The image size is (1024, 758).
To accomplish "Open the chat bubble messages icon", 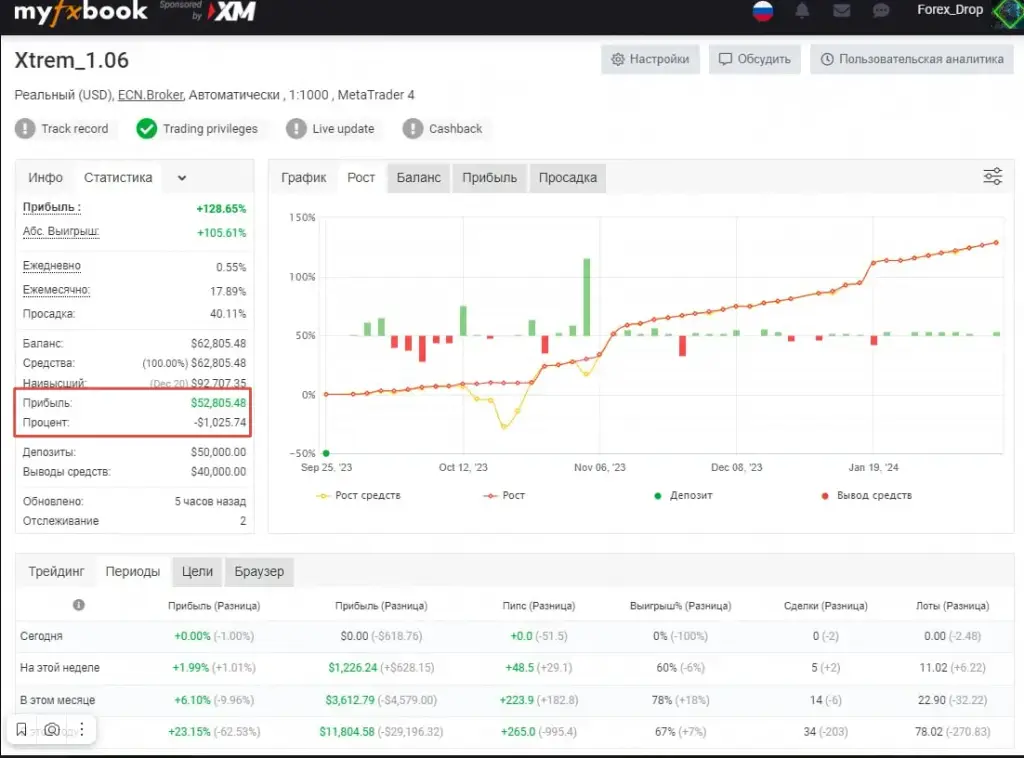I will [x=881, y=10].
